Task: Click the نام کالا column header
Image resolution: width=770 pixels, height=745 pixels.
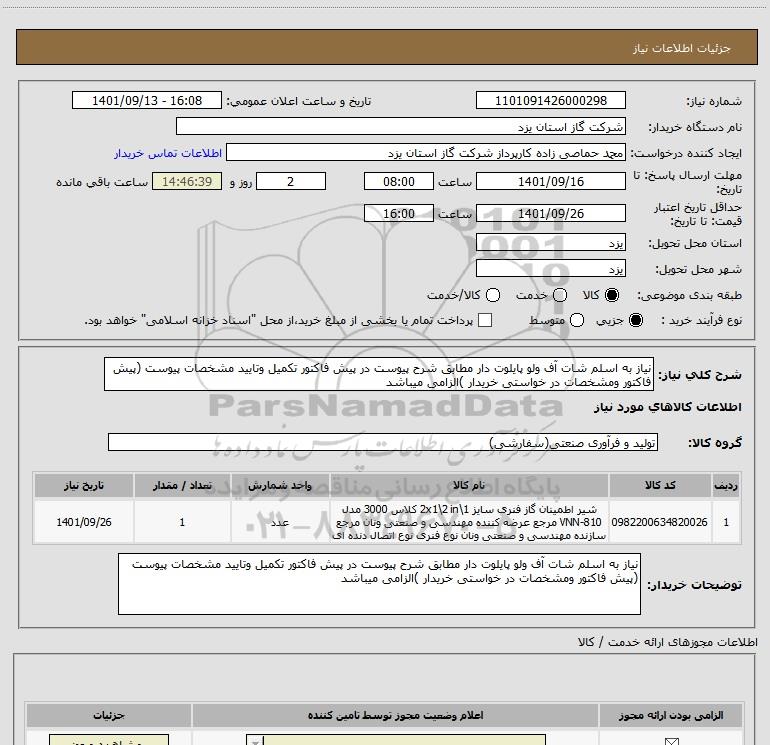Action: point(469,486)
